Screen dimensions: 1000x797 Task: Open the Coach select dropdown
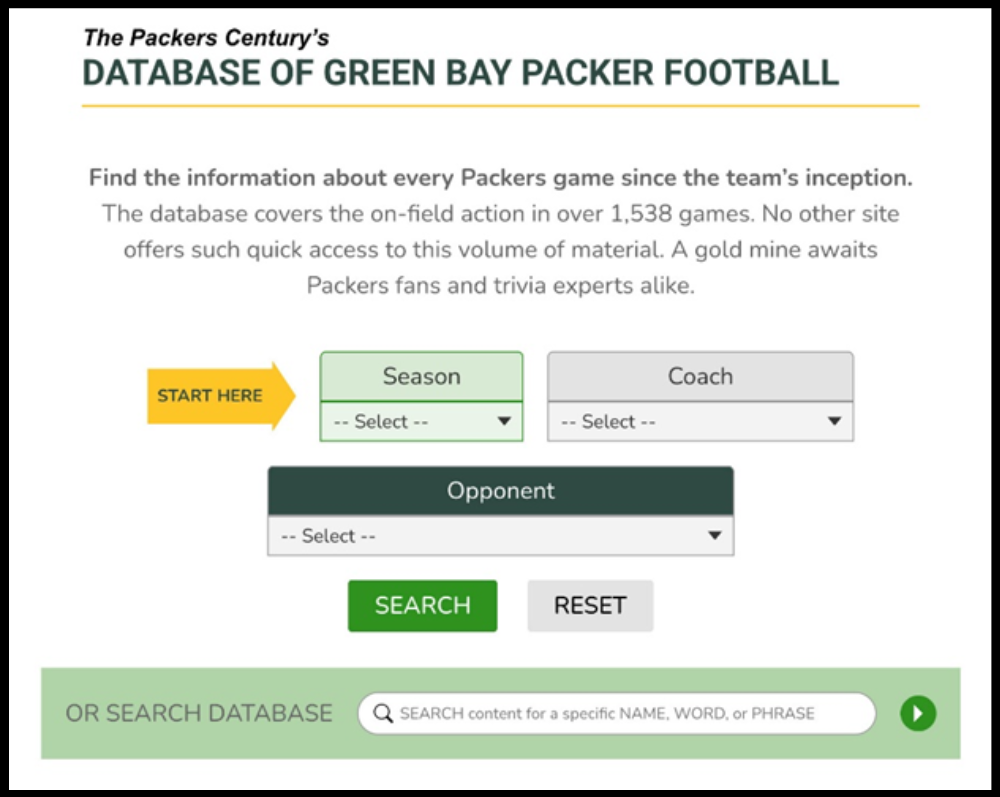coord(700,421)
